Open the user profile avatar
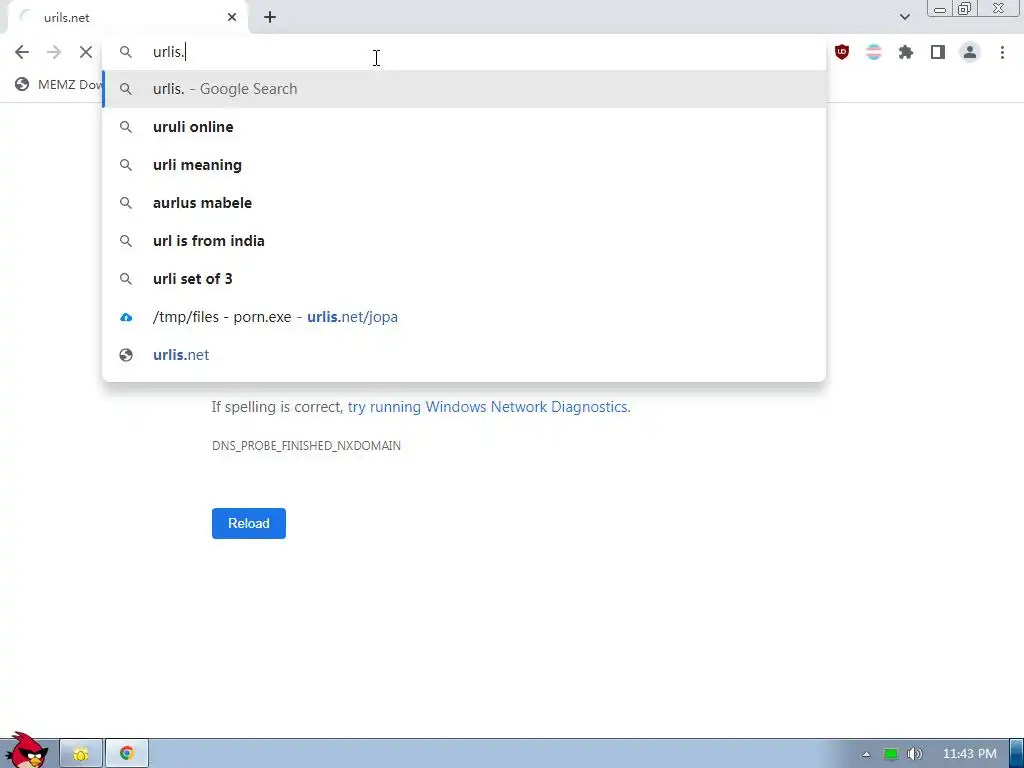 [x=970, y=52]
